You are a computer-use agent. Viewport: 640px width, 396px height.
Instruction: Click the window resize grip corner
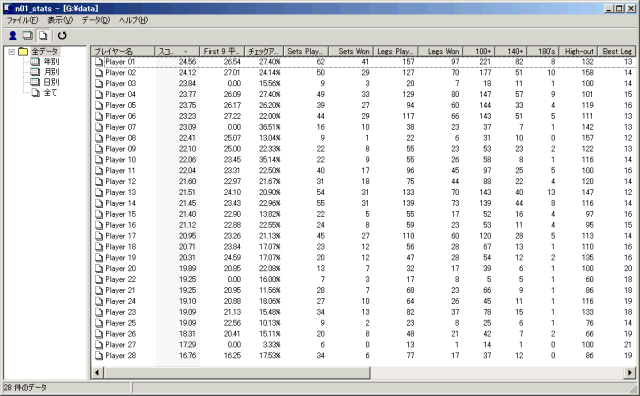click(x=634, y=389)
